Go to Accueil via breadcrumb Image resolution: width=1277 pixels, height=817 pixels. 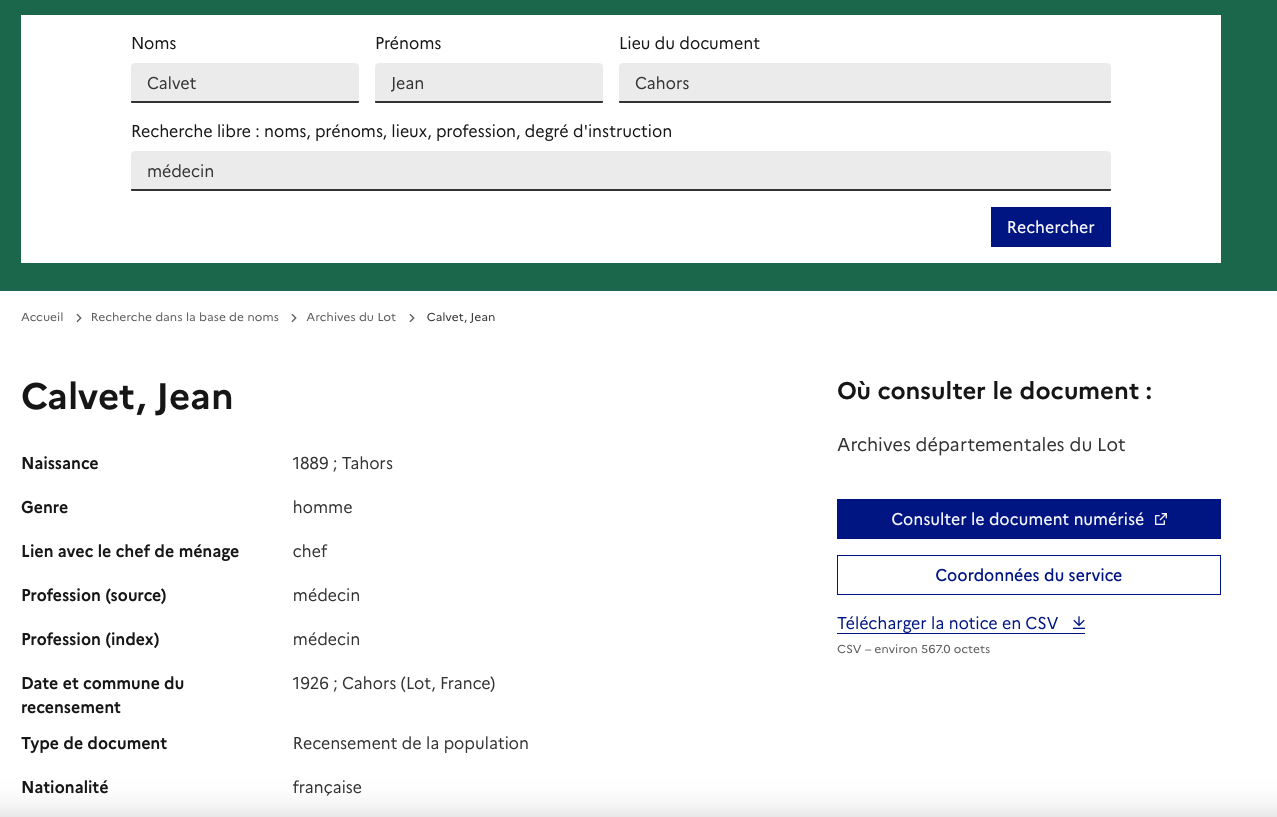(x=42, y=317)
